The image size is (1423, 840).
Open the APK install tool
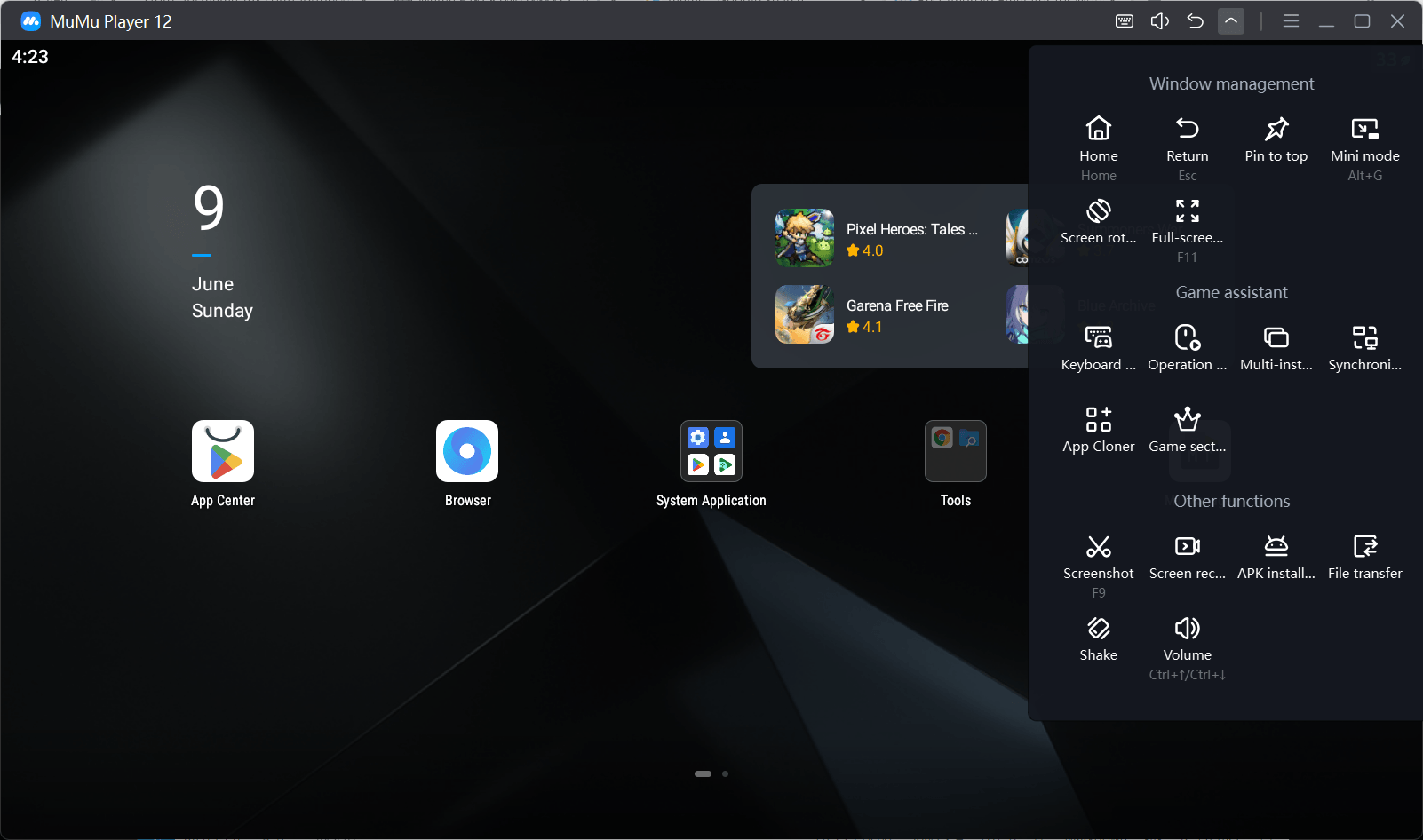1276,547
